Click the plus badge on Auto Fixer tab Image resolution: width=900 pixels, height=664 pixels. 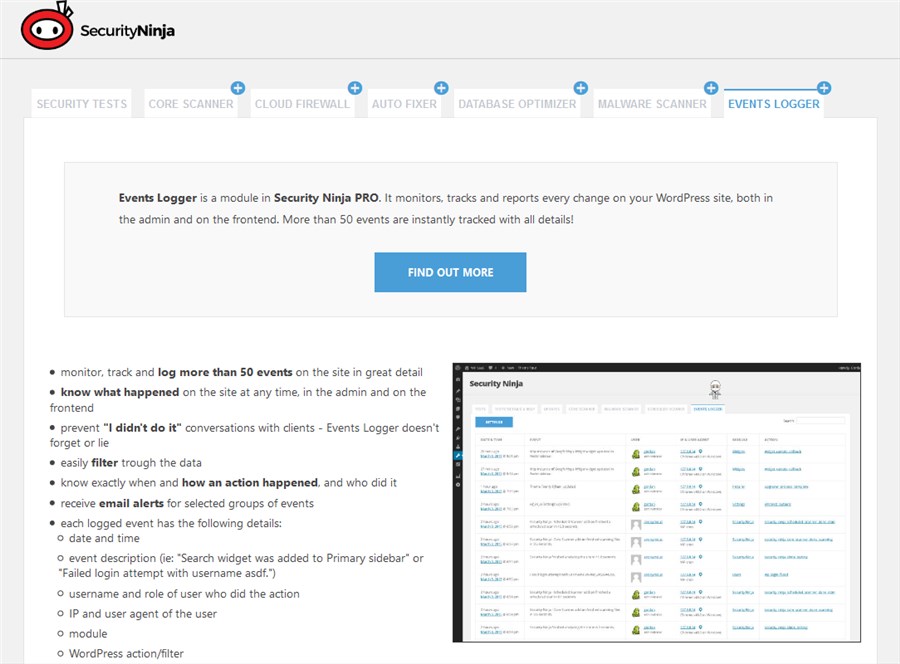click(x=441, y=88)
